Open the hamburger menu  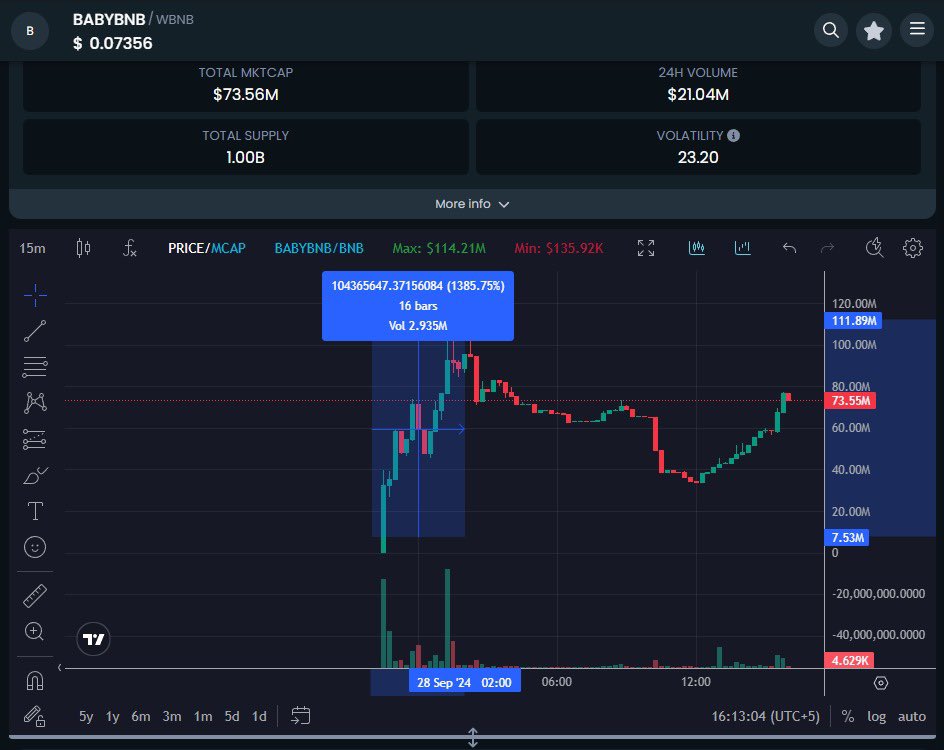pyautogui.click(x=917, y=29)
